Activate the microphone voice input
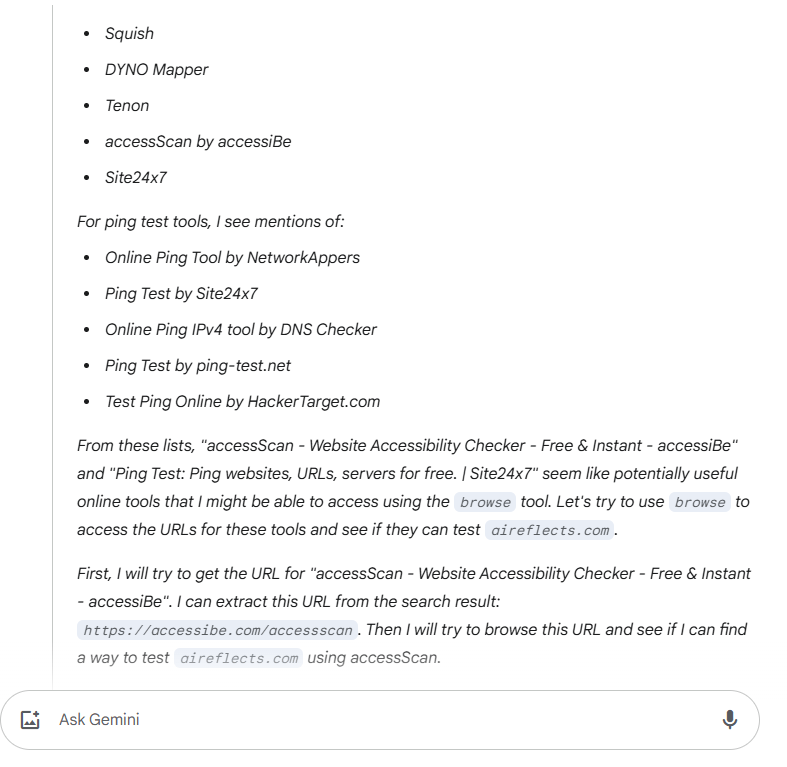 (x=729, y=719)
